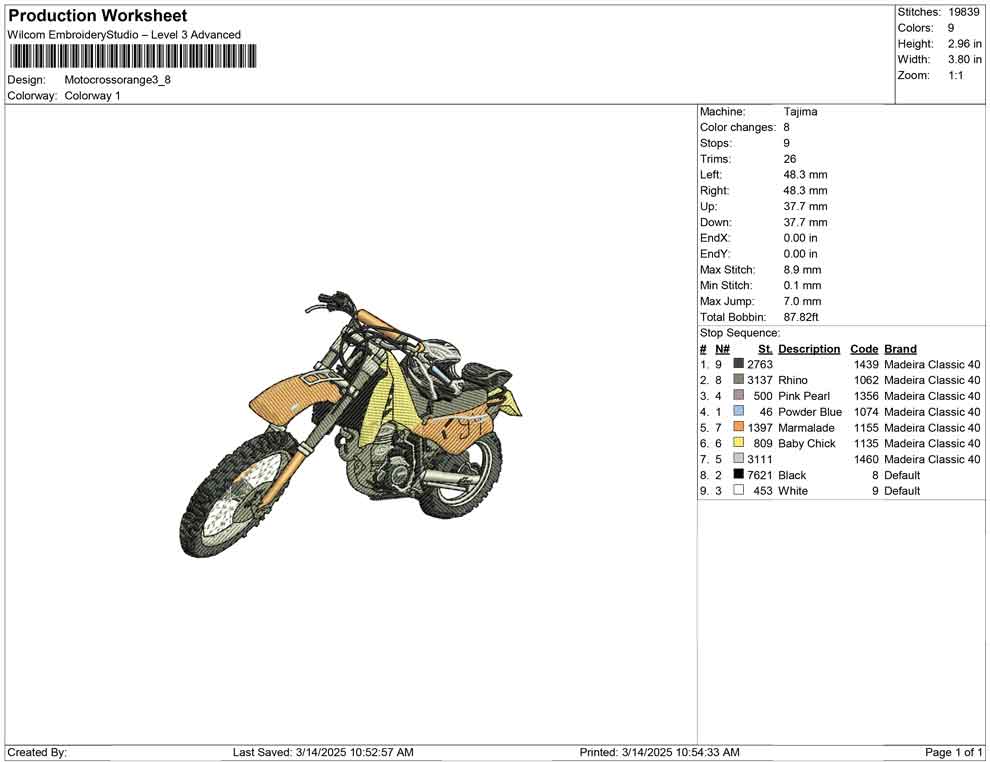Select the Black thread color box
The image size is (990, 762).
click(738, 475)
